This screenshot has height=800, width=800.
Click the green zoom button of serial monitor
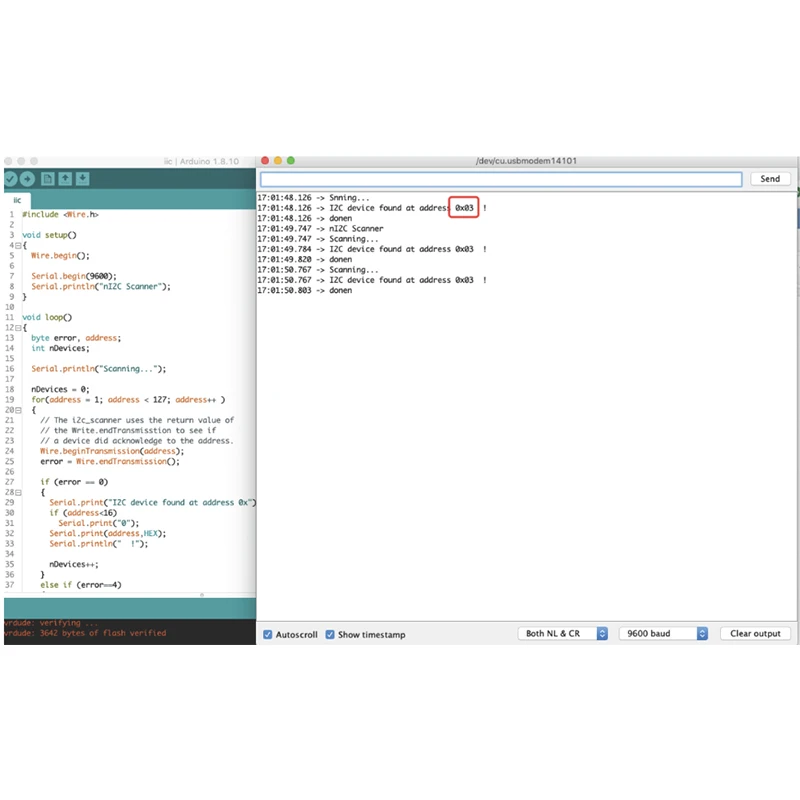[290, 161]
